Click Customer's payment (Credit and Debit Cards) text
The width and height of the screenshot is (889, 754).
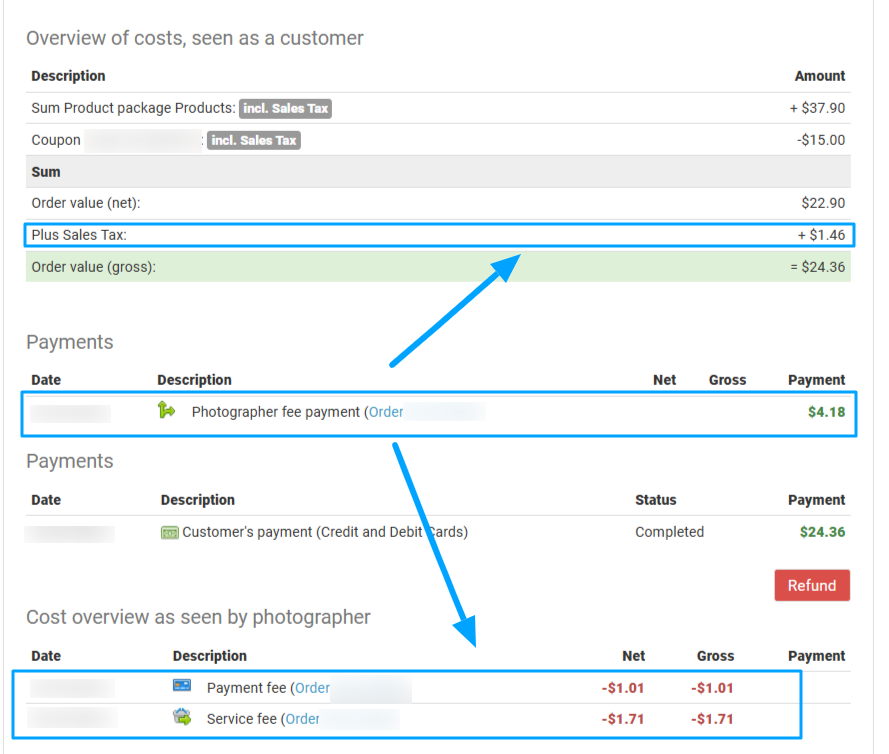click(x=325, y=532)
